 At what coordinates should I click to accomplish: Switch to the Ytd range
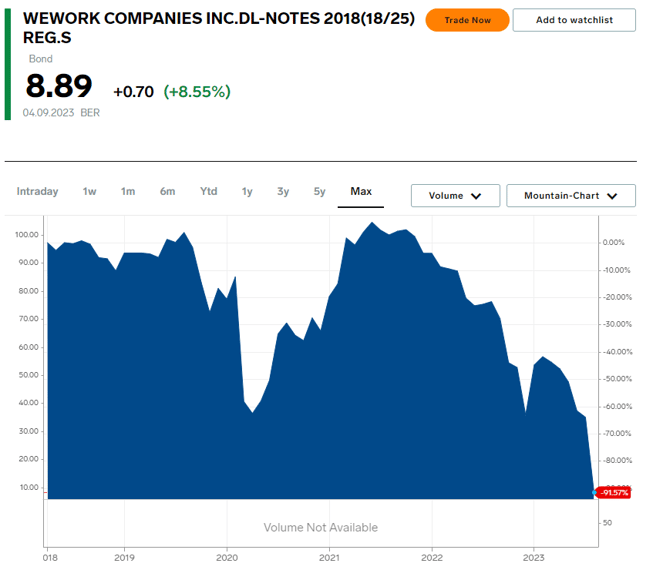(208, 192)
